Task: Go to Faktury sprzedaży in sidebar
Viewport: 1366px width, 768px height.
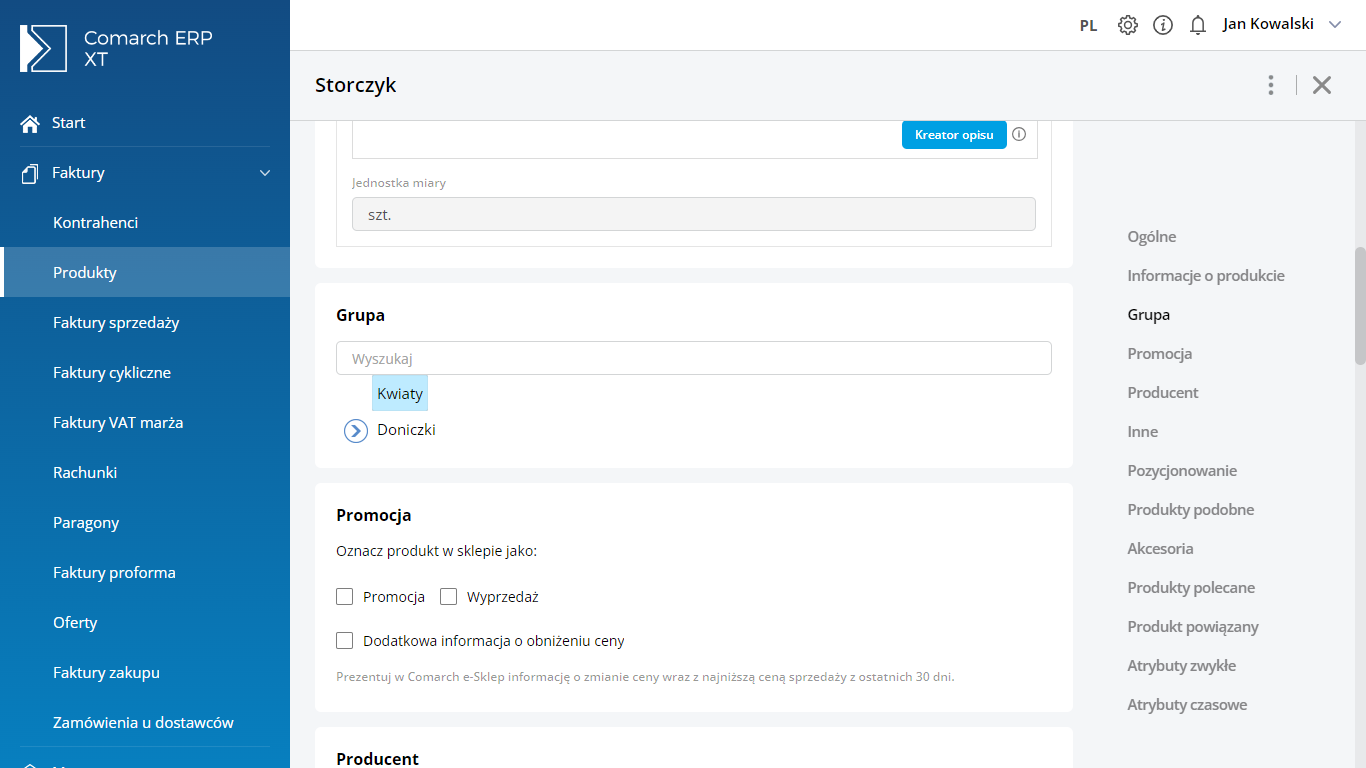Action: tap(116, 323)
